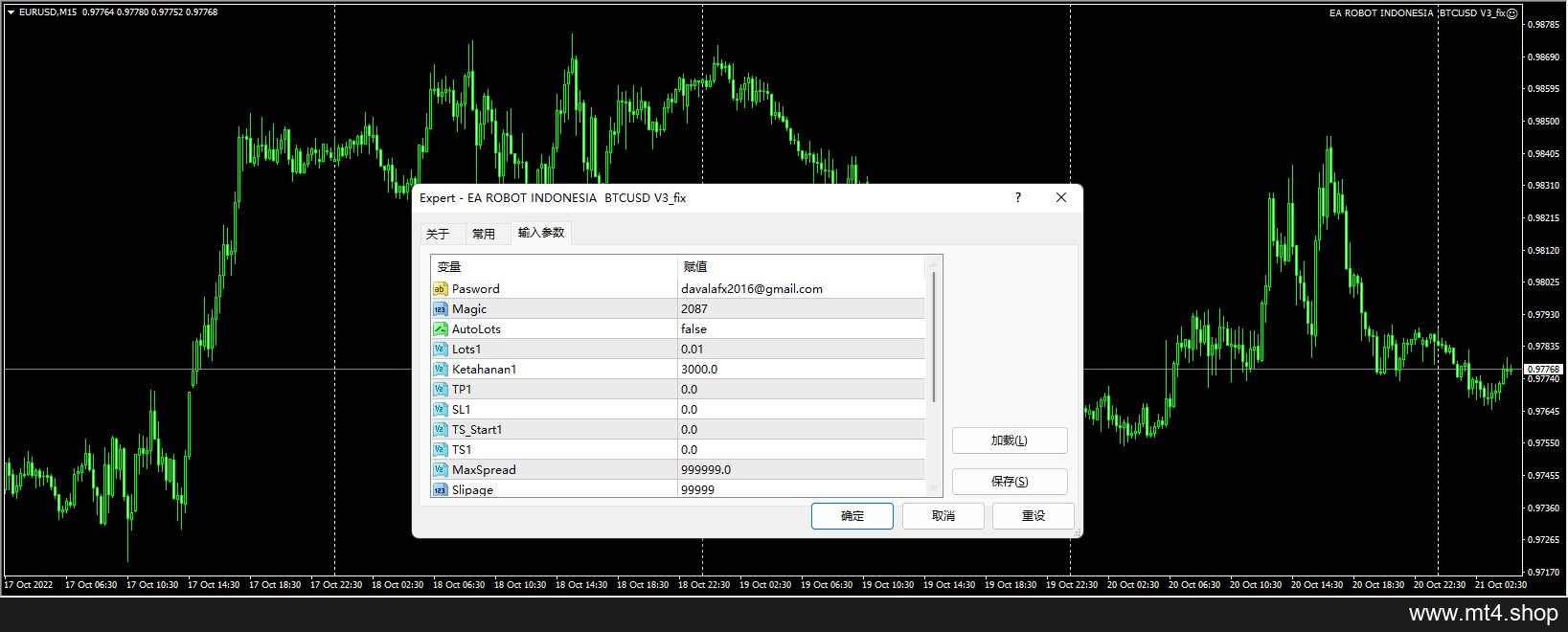Screen dimensions: 1568x632
Task: Click the 0.98785 price scale label
Action: 1544,25
